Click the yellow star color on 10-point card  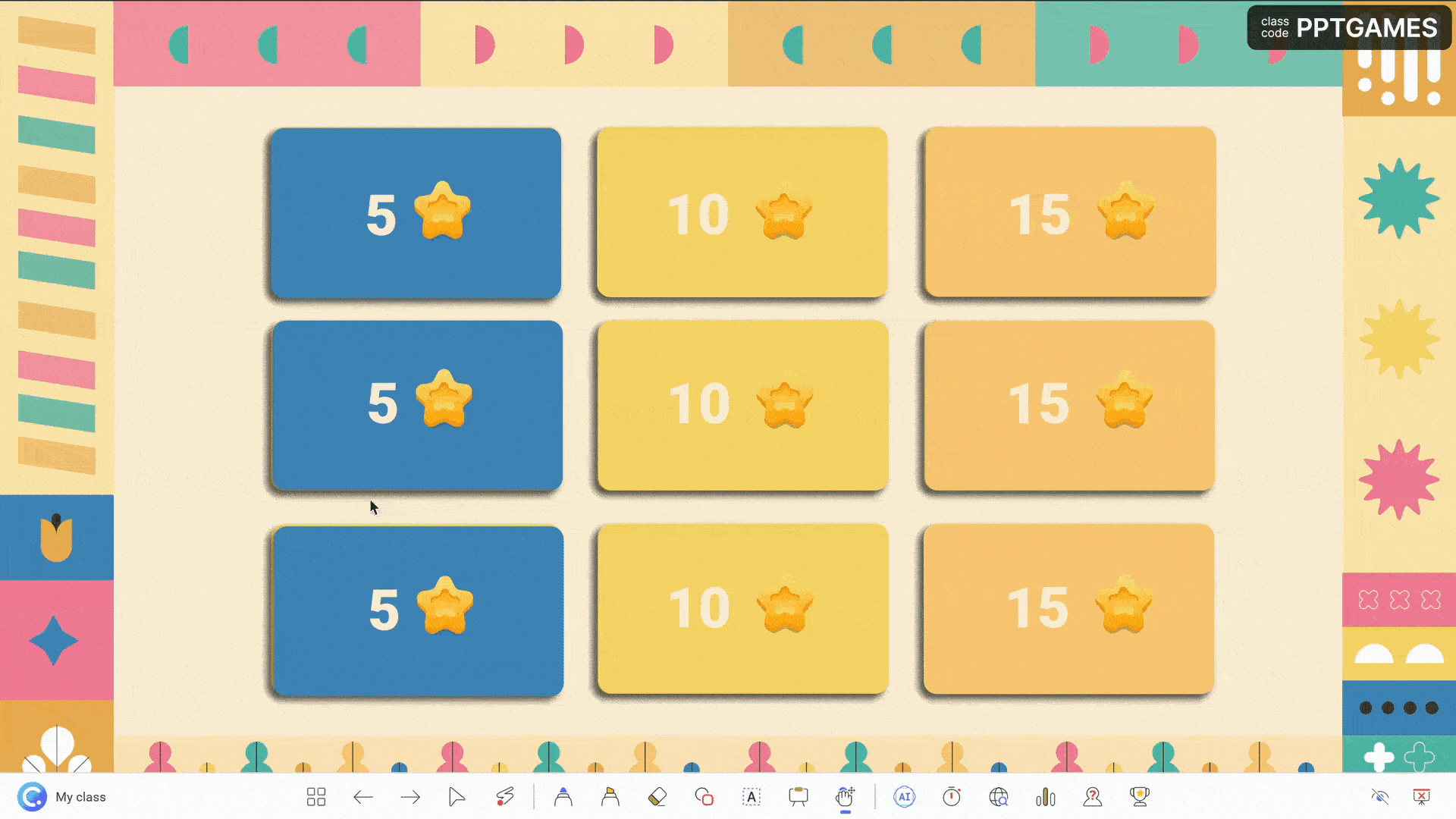pyautogui.click(x=784, y=212)
